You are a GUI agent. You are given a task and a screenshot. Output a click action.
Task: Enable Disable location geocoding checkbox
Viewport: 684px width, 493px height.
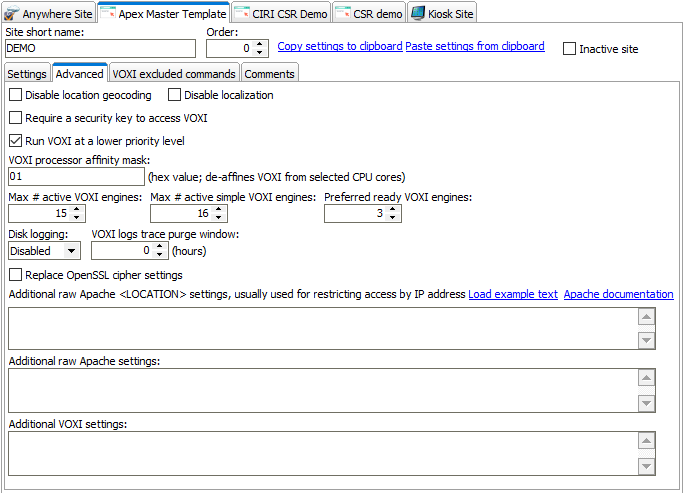pos(15,96)
